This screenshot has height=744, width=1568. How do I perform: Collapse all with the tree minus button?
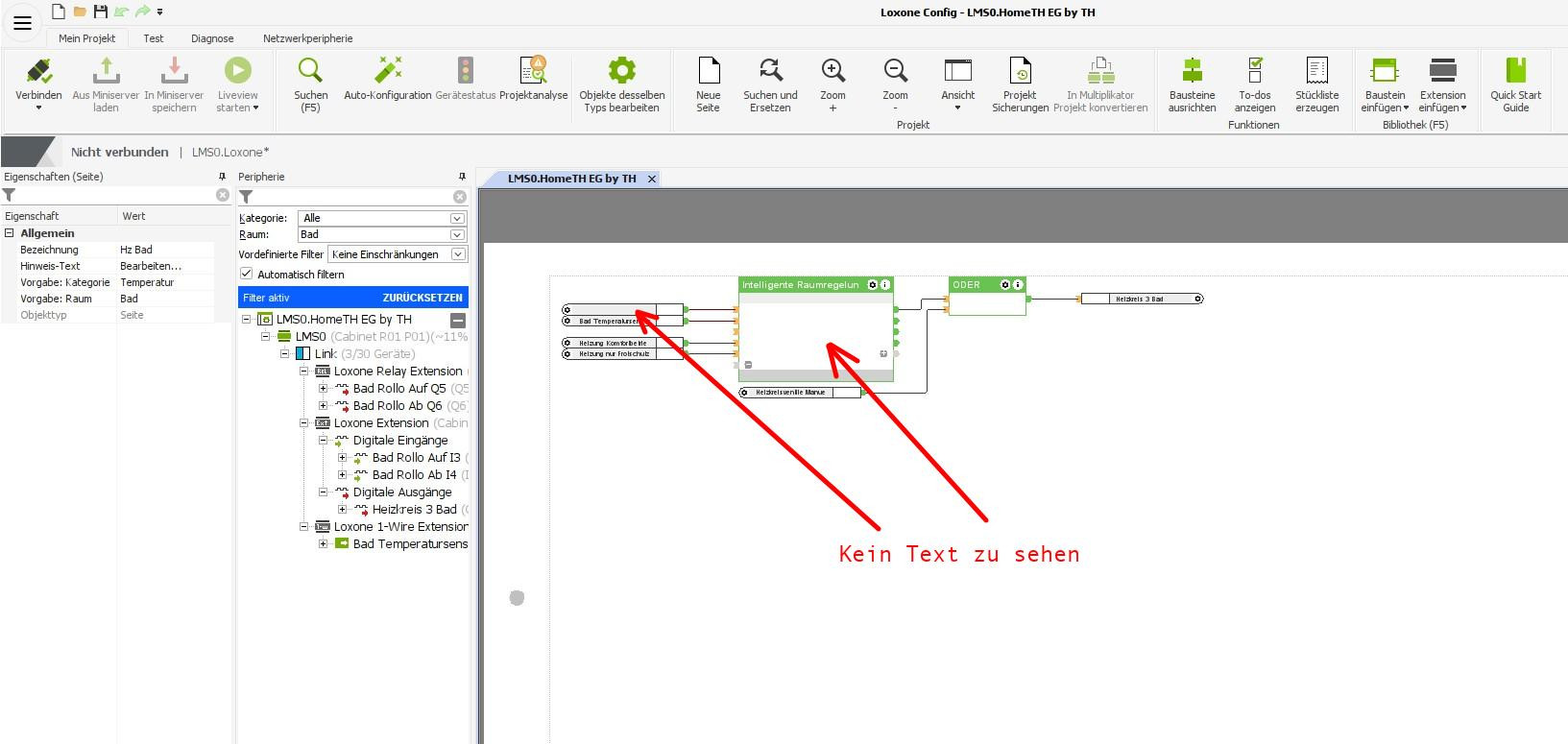(458, 320)
